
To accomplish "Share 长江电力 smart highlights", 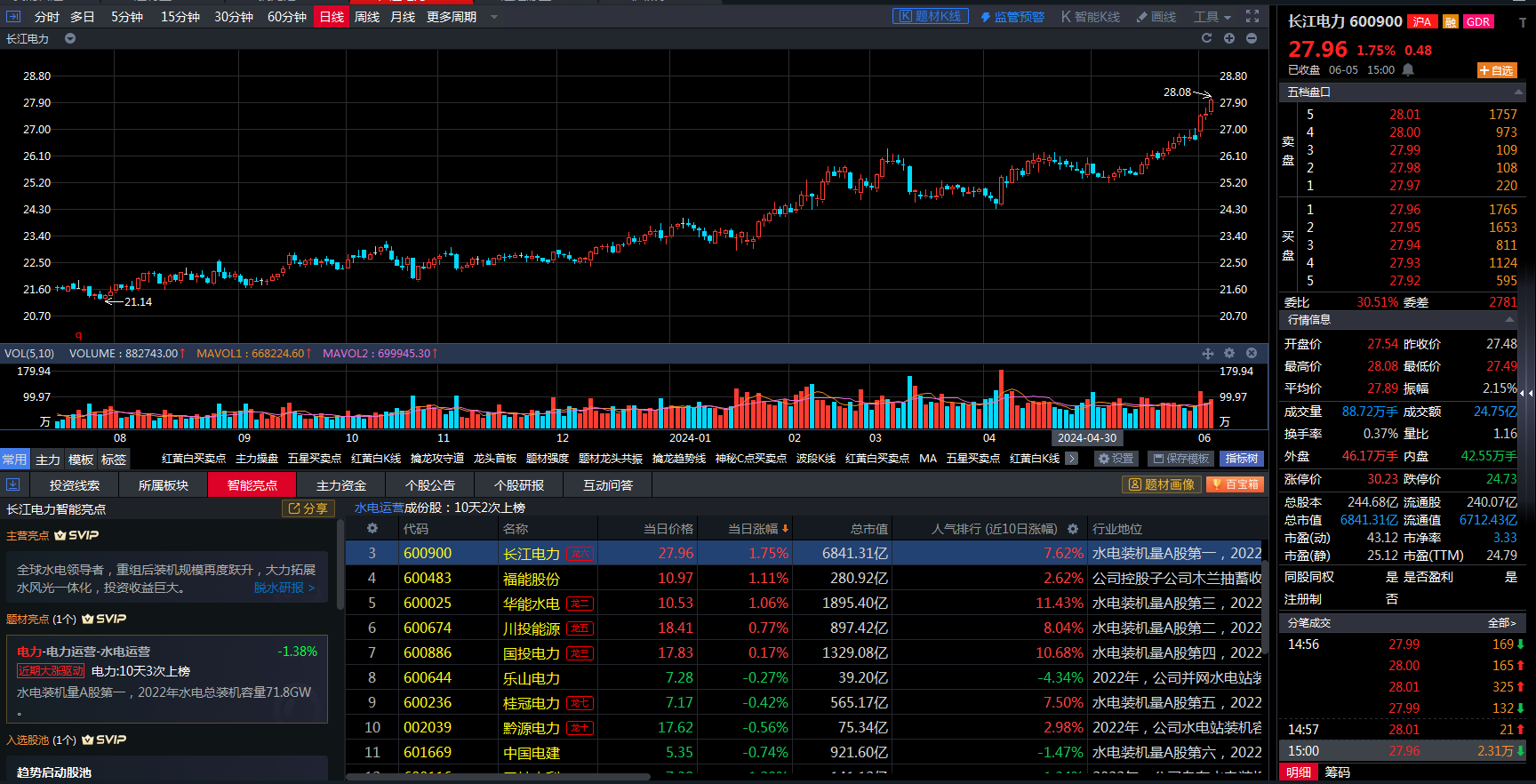I will (x=308, y=508).
